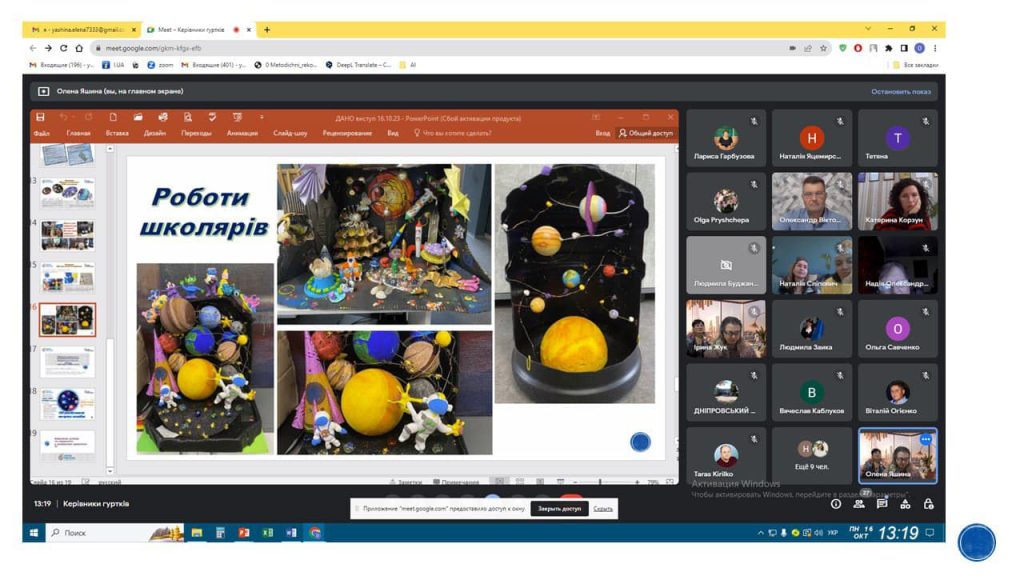Click Закрыть доступ button in sharing bar
The height and width of the screenshot is (576, 1024).
pyautogui.click(x=559, y=509)
